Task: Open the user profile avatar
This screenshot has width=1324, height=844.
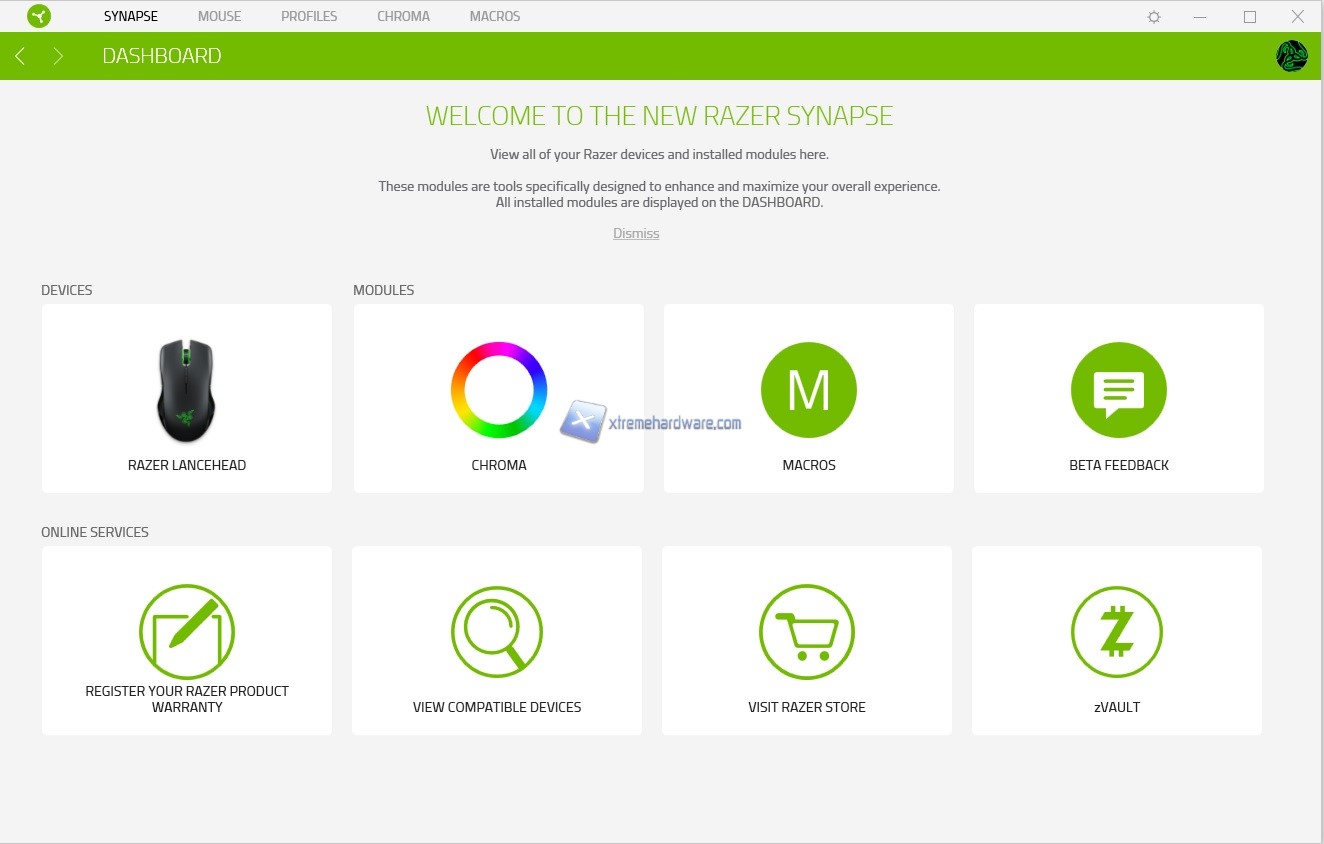Action: 1291,56
